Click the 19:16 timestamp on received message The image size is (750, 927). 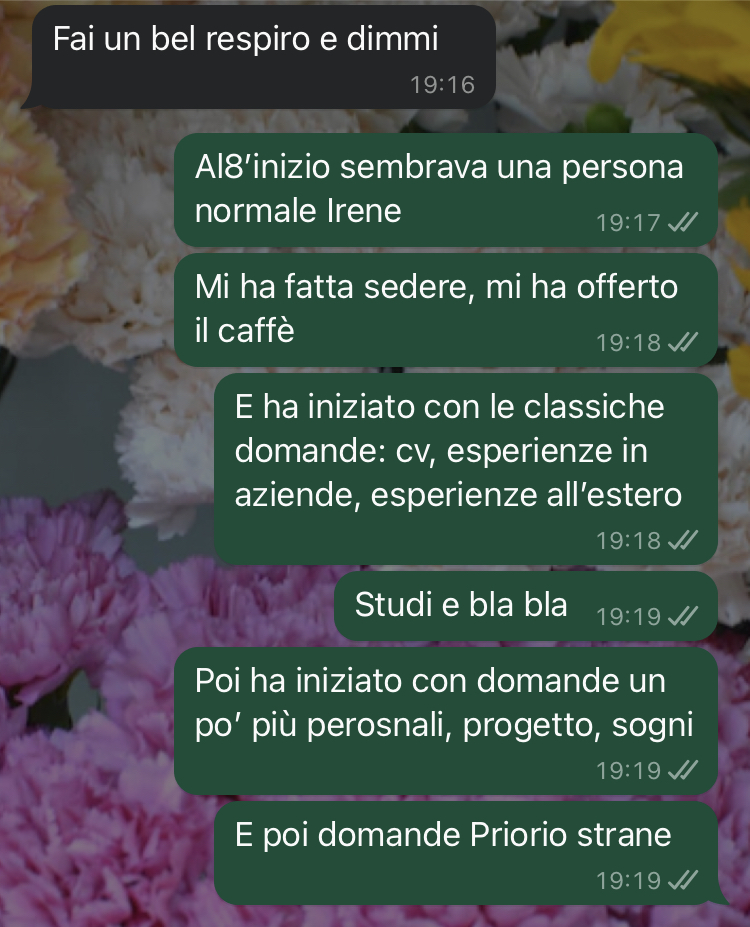(x=443, y=85)
